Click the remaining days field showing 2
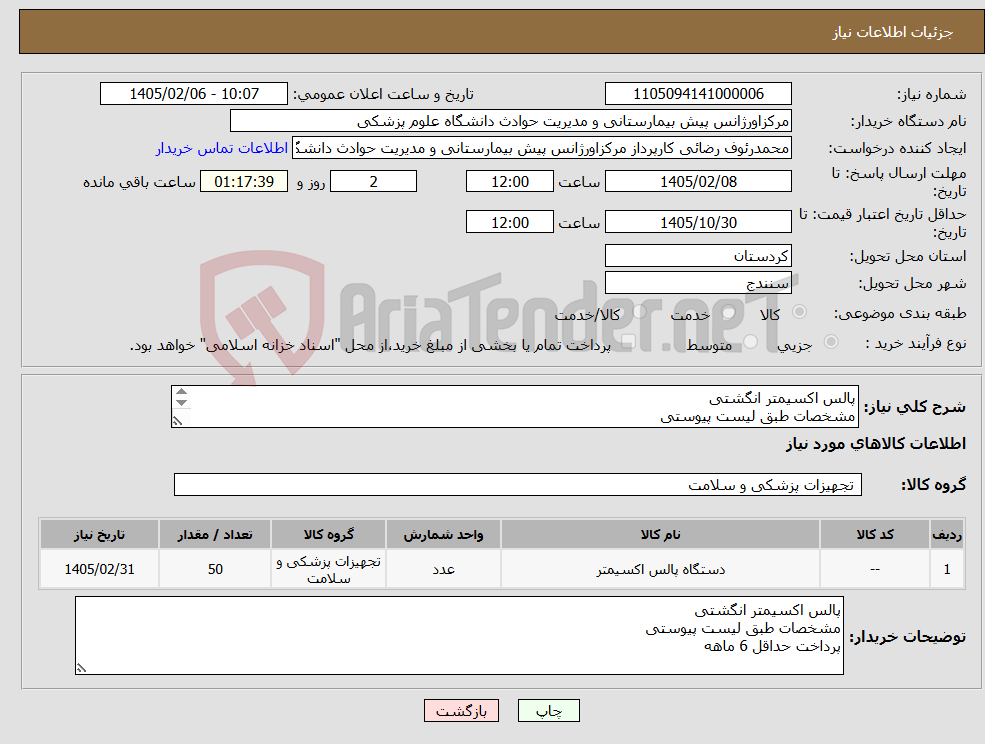The height and width of the screenshot is (744, 985). click(373, 182)
